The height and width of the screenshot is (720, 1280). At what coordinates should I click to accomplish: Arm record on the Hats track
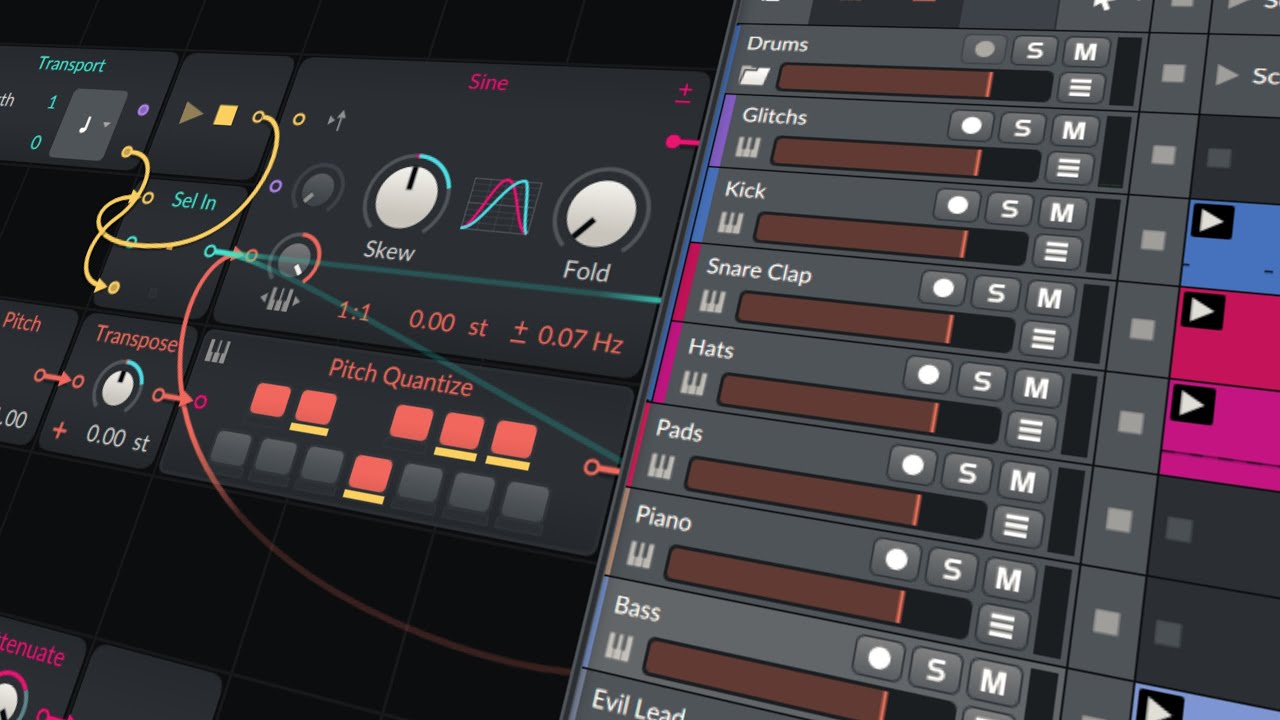[929, 376]
